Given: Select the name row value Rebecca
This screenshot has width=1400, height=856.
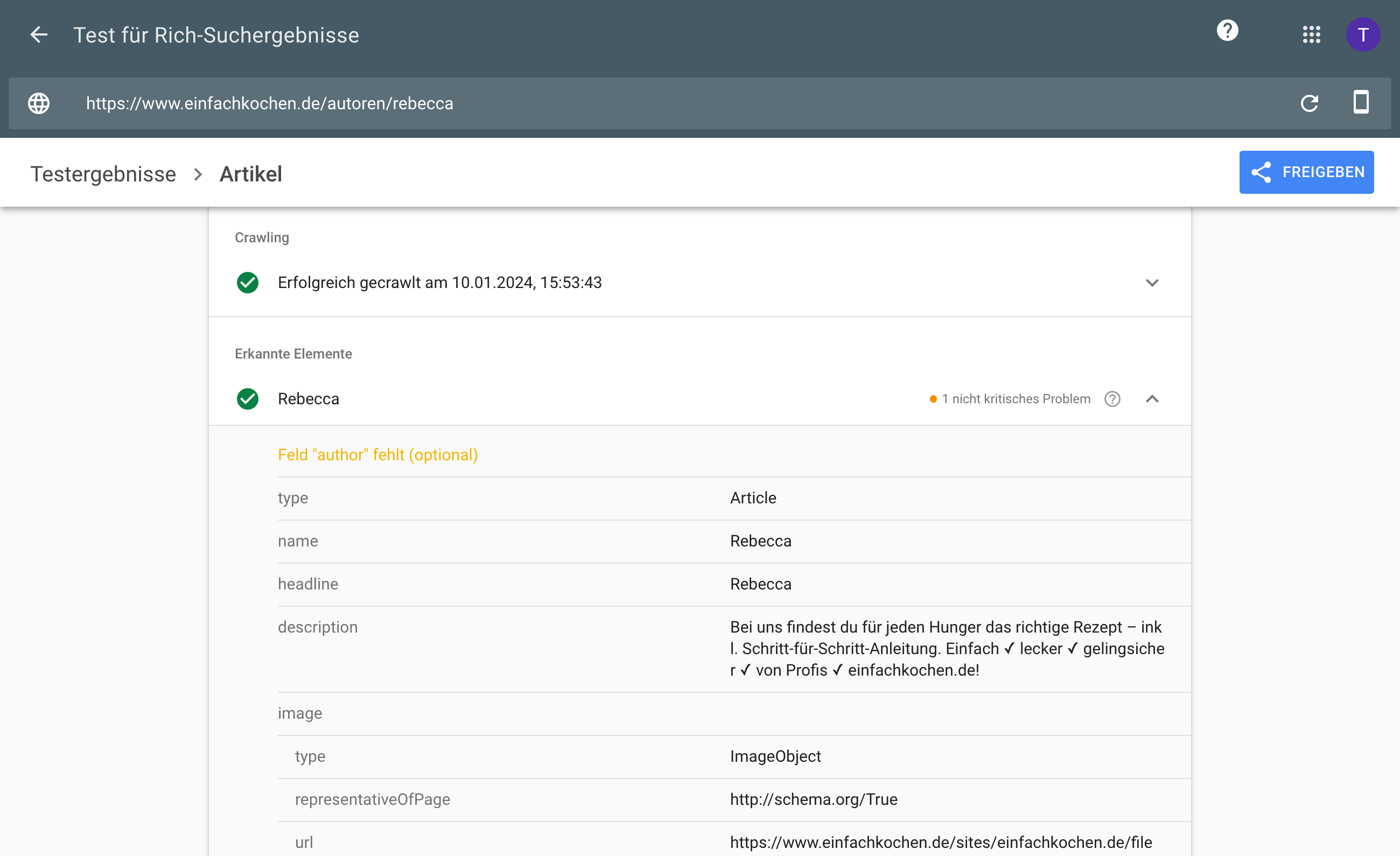Looking at the screenshot, I should 760,541.
